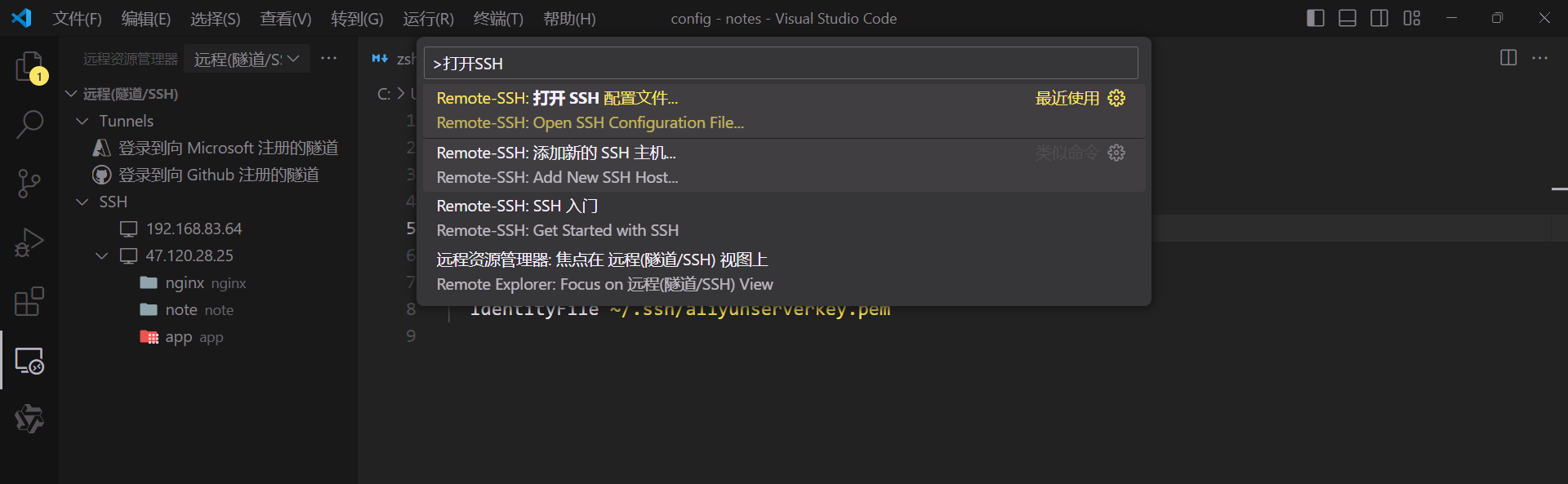
Task: Click the markdown file icon on editor tab
Action: pyautogui.click(x=380, y=59)
